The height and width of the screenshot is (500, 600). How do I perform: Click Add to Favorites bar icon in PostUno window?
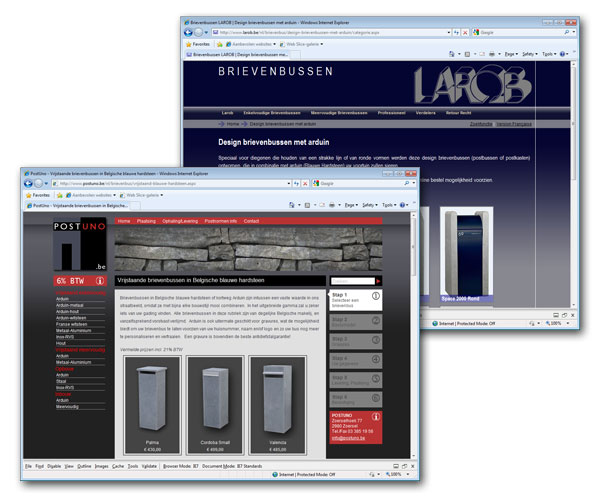[60, 195]
